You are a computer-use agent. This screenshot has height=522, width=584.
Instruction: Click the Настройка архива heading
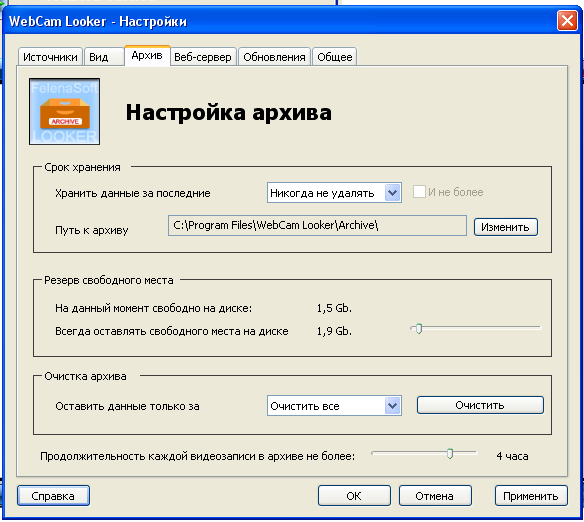tap(228, 112)
